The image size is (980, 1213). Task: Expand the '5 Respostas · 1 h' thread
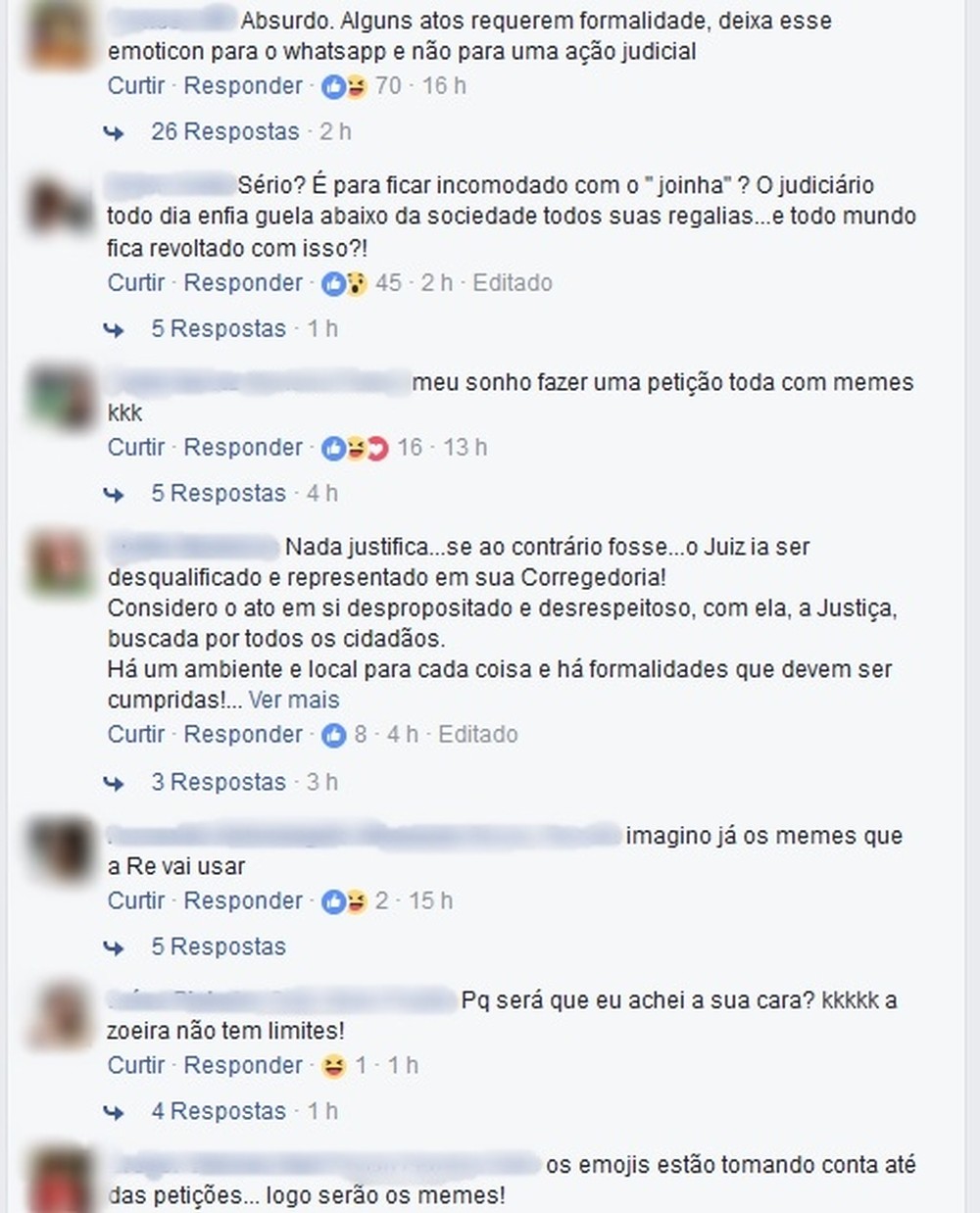pos(219,328)
